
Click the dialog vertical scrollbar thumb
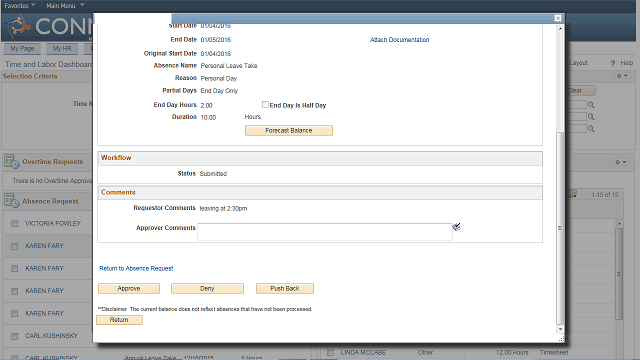pos(560,228)
